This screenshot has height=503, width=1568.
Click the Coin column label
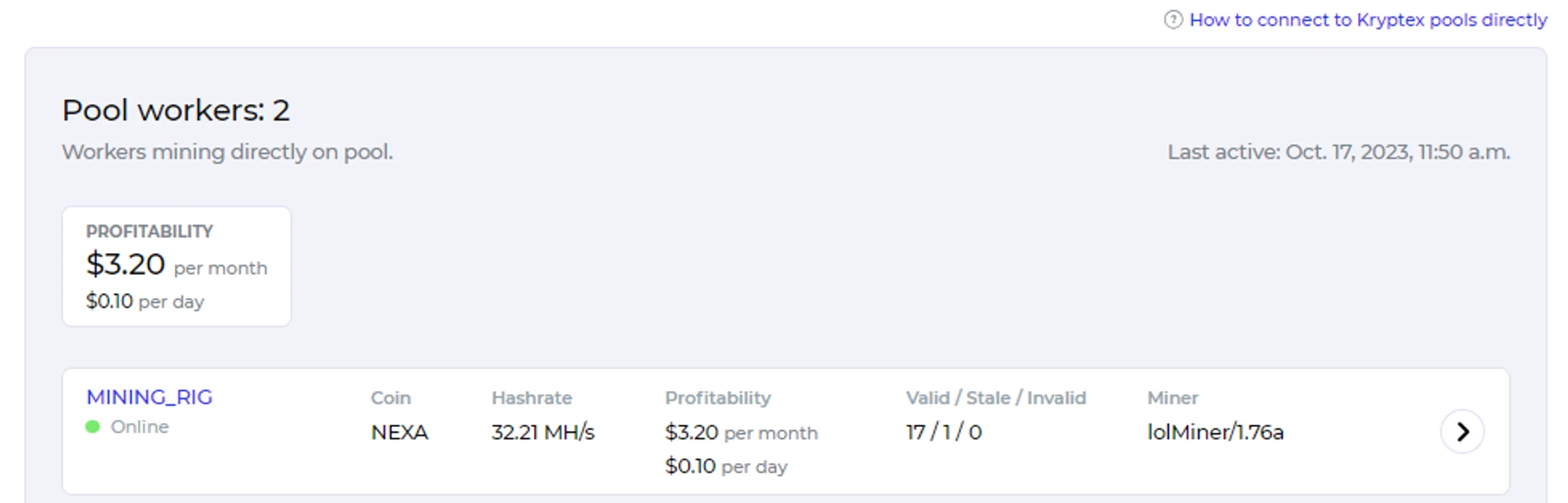pos(390,398)
